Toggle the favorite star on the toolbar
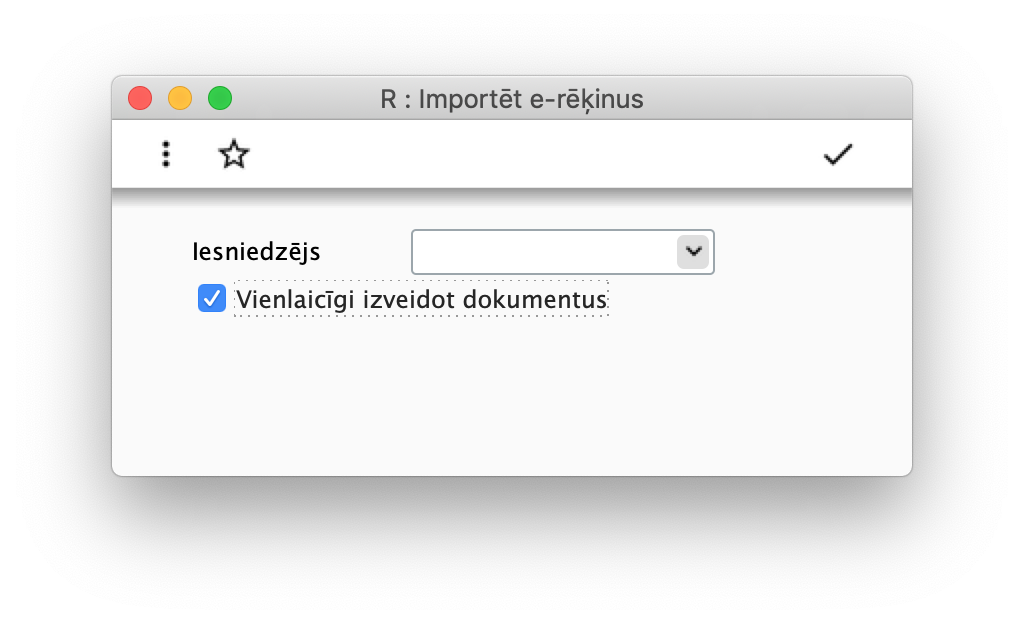Image resolution: width=1024 pixels, height=624 pixels. [x=233, y=154]
